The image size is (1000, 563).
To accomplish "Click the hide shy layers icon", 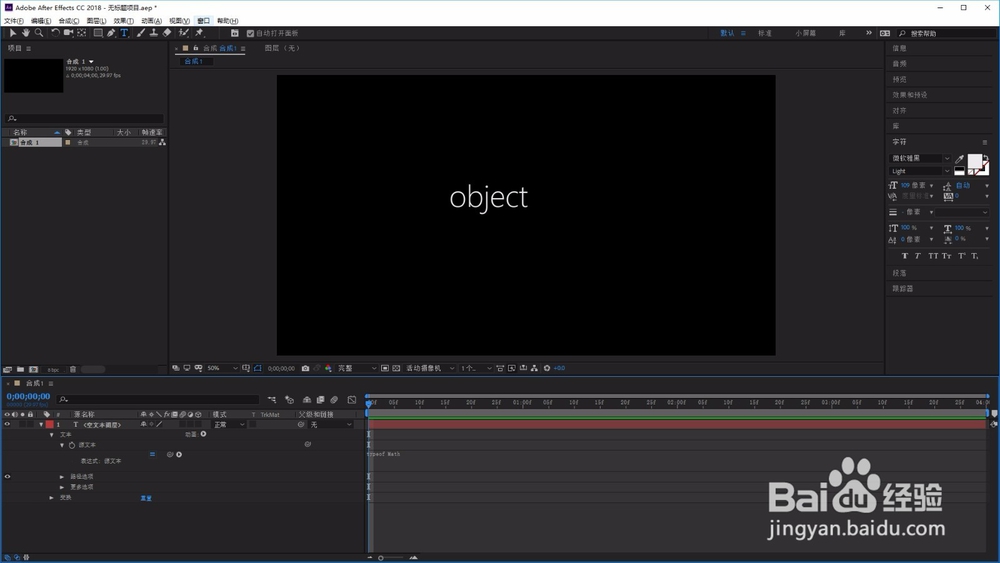I will click(307, 399).
